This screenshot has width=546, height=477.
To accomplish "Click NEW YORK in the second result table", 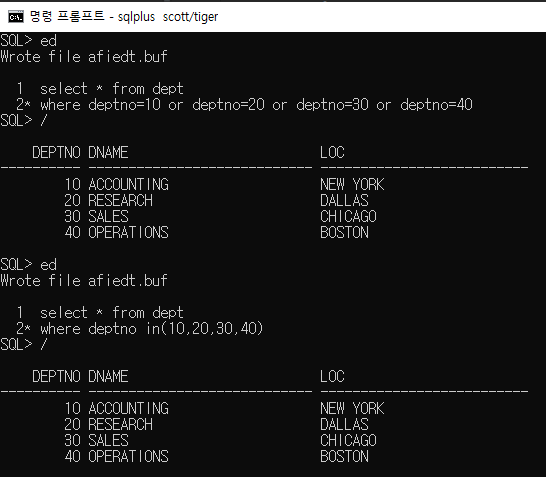I will tap(352, 408).
